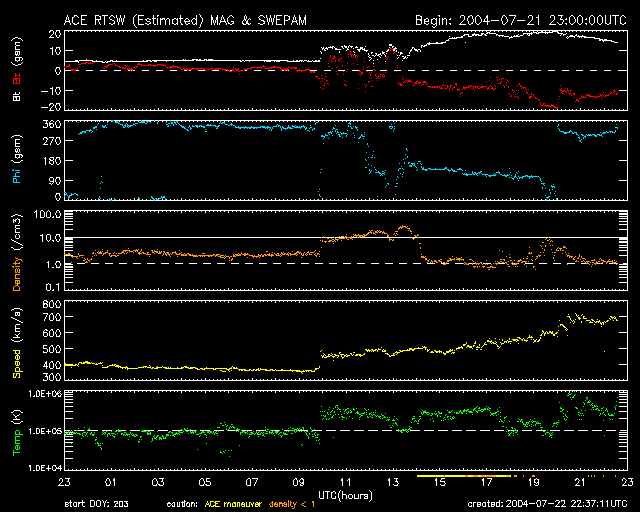Screen dimensions: 640x512
Task: Click the yellow 'ACE maneuver' legend text
Action: click(x=233, y=505)
